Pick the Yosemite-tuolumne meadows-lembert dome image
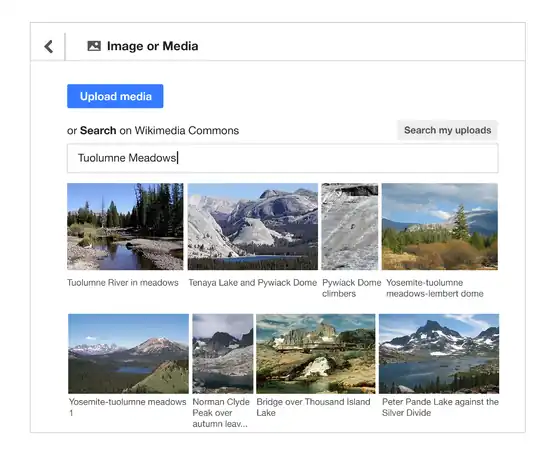547x450 pixels. tap(440, 226)
